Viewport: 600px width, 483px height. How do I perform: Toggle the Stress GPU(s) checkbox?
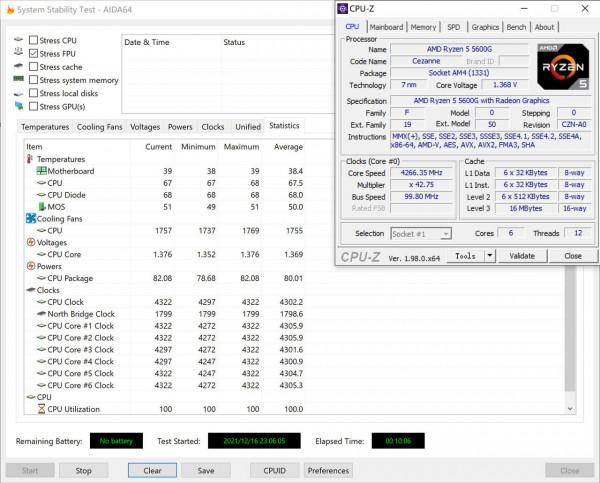click(x=34, y=106)
